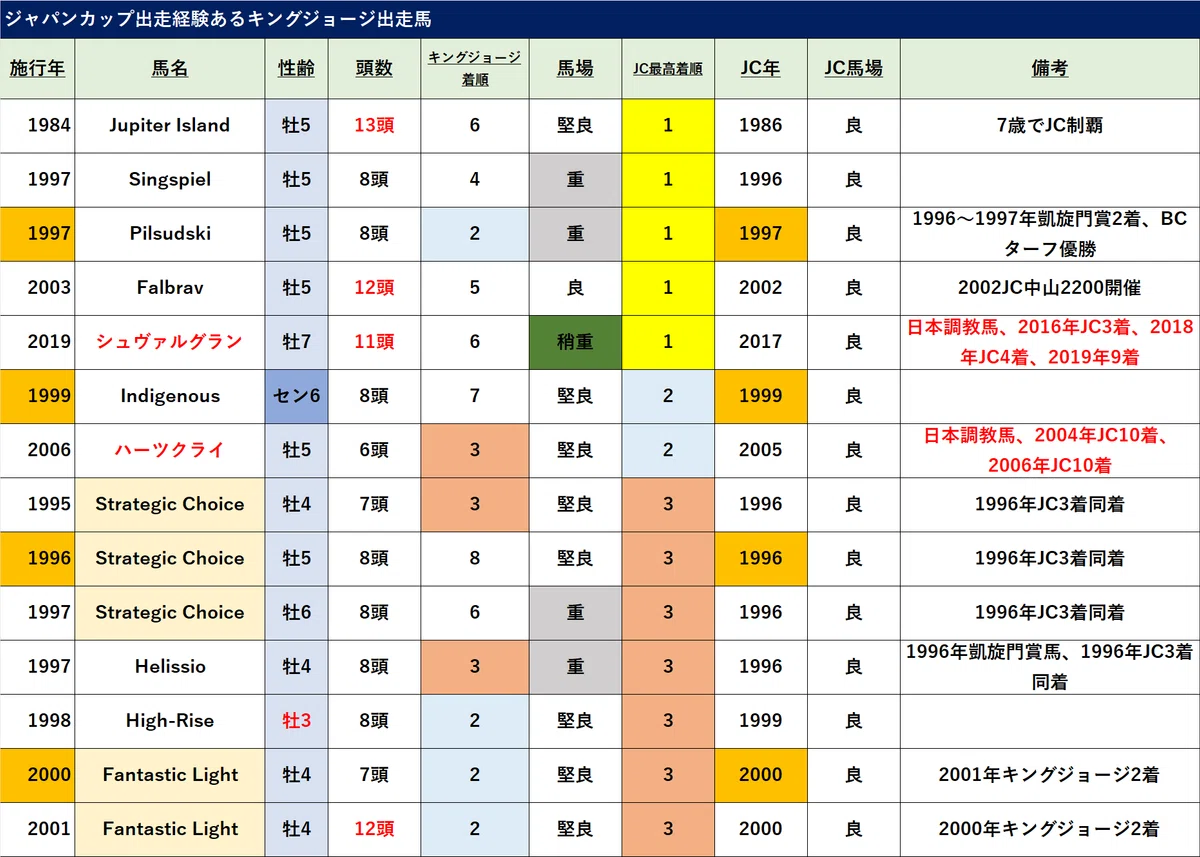Click the 2002JC中山2200開催 remark cell
Image resolution: width=1200 pixels, height=857 pixels.
[1050, 288]
